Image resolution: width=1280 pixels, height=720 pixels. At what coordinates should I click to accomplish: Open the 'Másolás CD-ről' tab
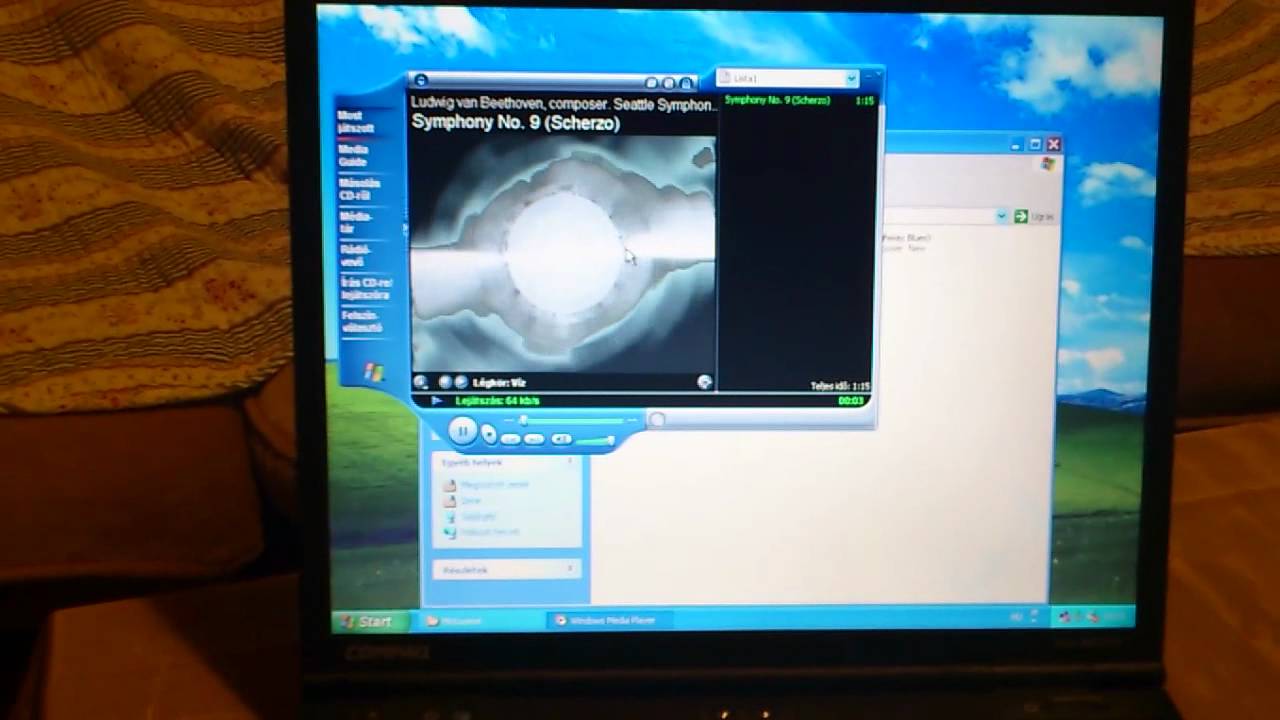359,189
